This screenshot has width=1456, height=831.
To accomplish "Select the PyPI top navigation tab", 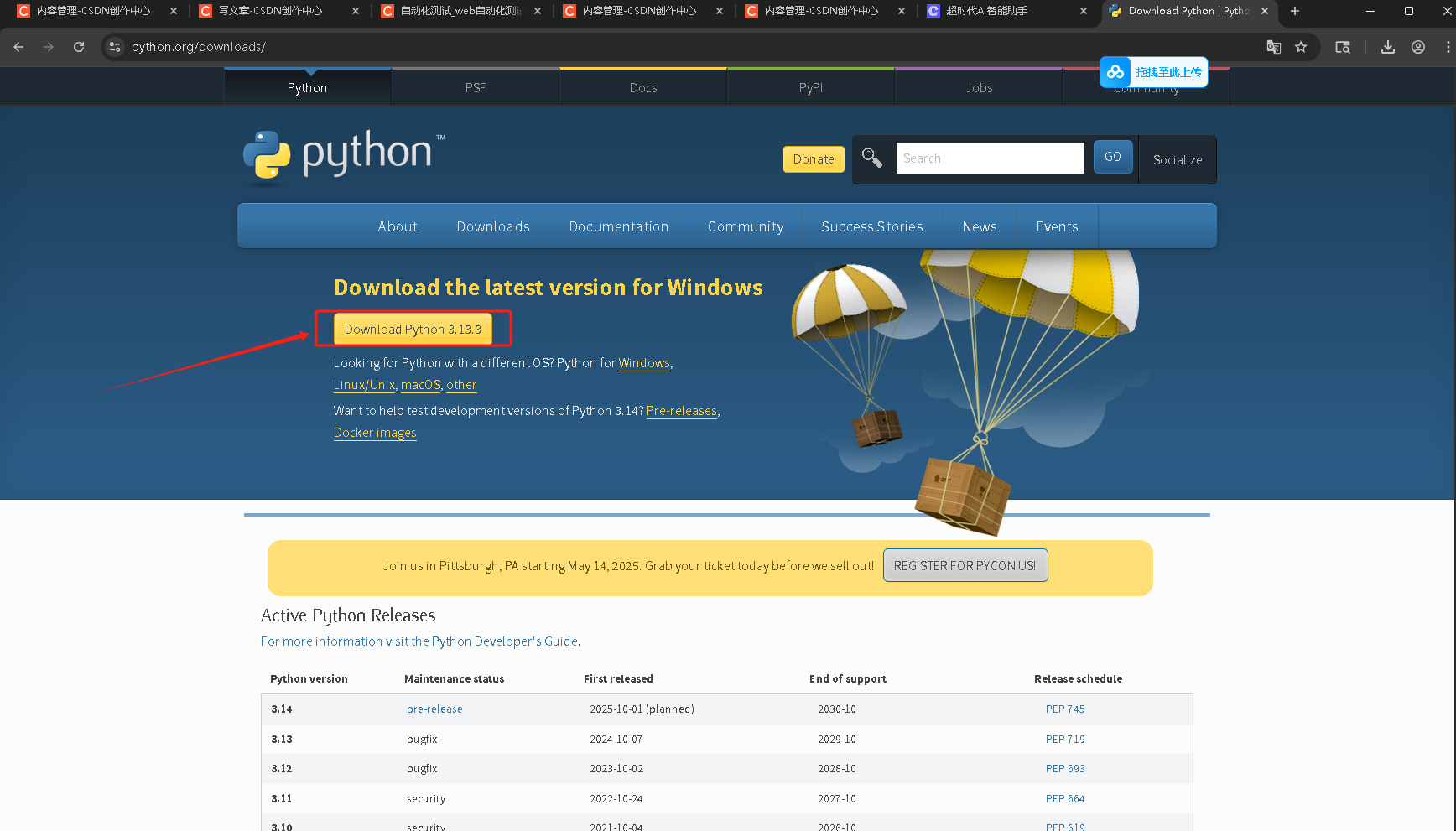I will (811, 87).
